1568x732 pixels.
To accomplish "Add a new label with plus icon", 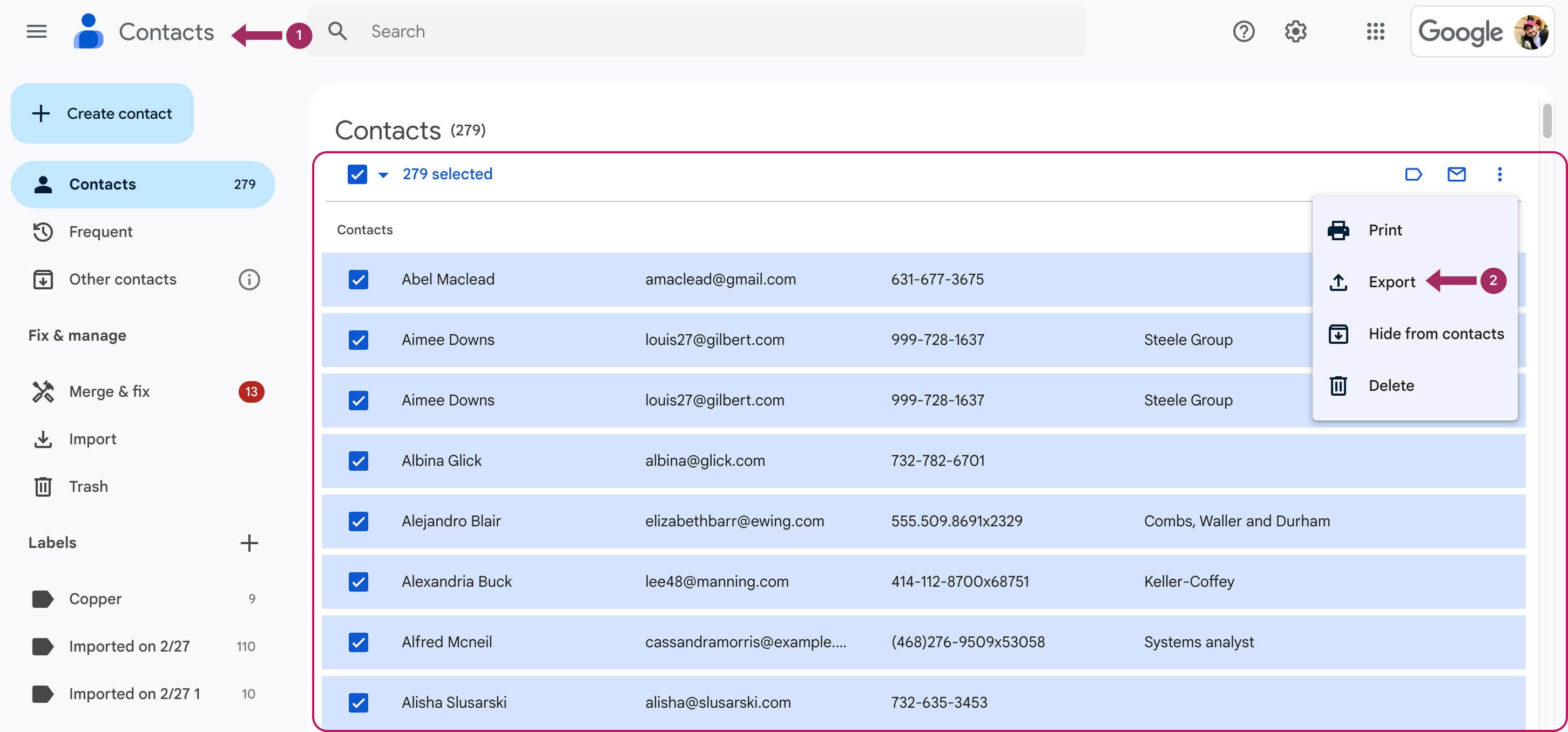I will click(x=249, y=543).
